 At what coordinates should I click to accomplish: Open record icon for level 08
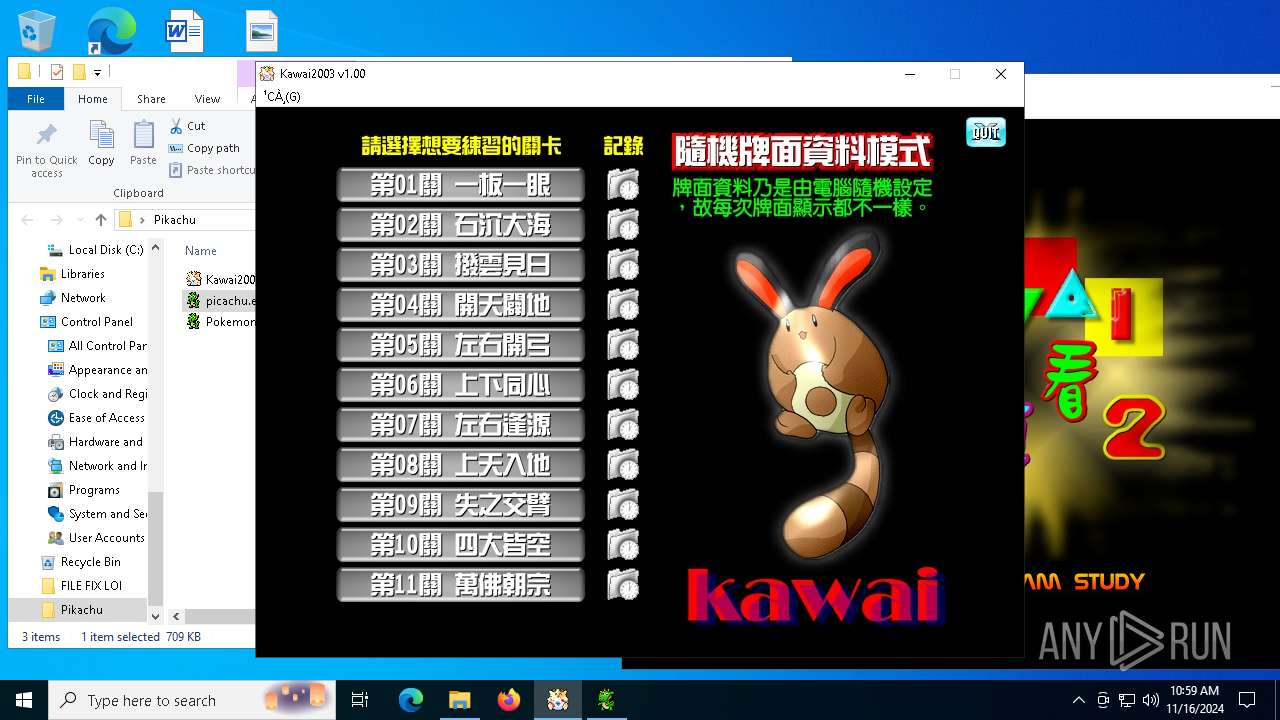[x=623, y=465]
